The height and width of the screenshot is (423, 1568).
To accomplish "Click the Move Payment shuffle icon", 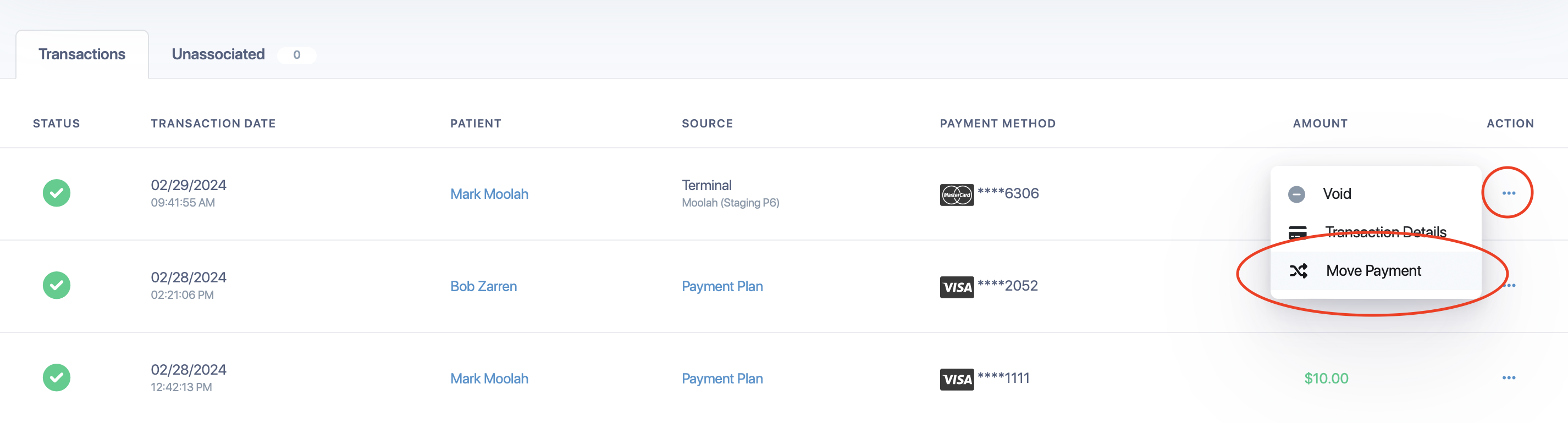I will [x=1298, y=271].
